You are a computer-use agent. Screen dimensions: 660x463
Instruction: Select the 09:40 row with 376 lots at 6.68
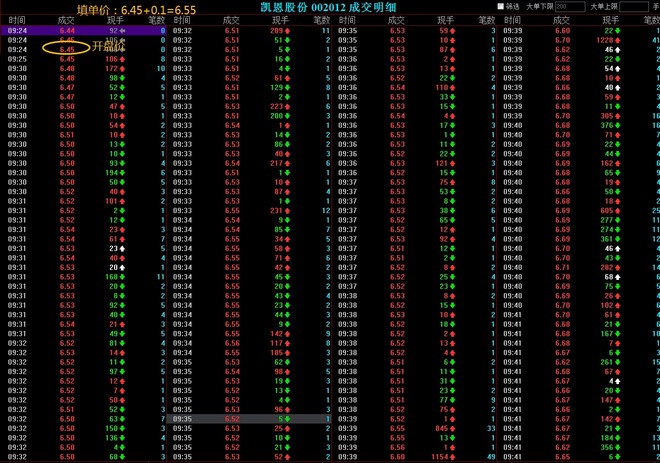(x=579, y=125)
